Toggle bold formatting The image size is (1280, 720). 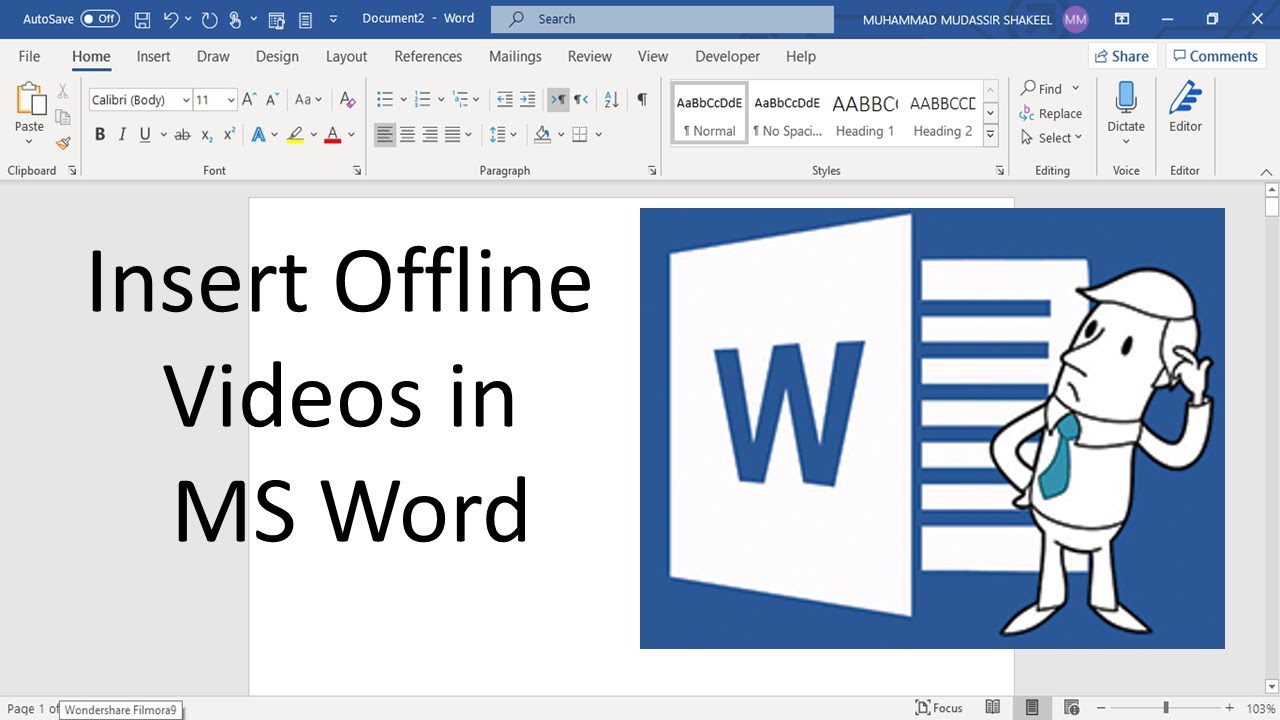tap(100, 135)
